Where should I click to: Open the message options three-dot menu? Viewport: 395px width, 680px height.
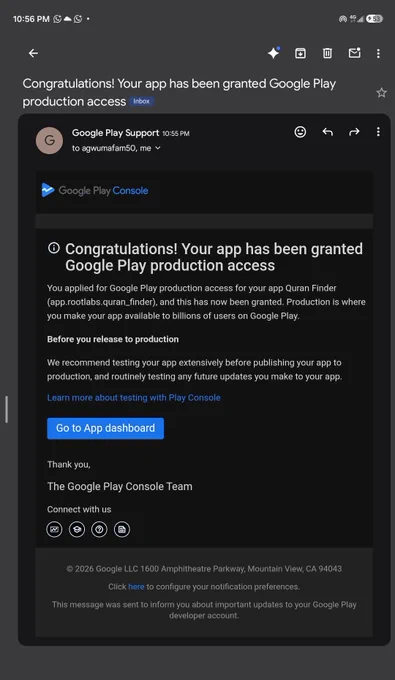click(379, 132)
